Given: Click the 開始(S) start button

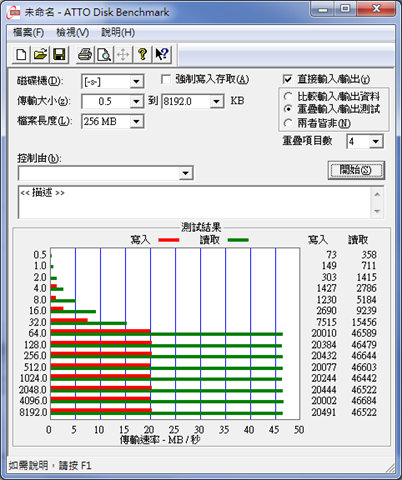Looking at the screenshot, I should tap(356, 170).
